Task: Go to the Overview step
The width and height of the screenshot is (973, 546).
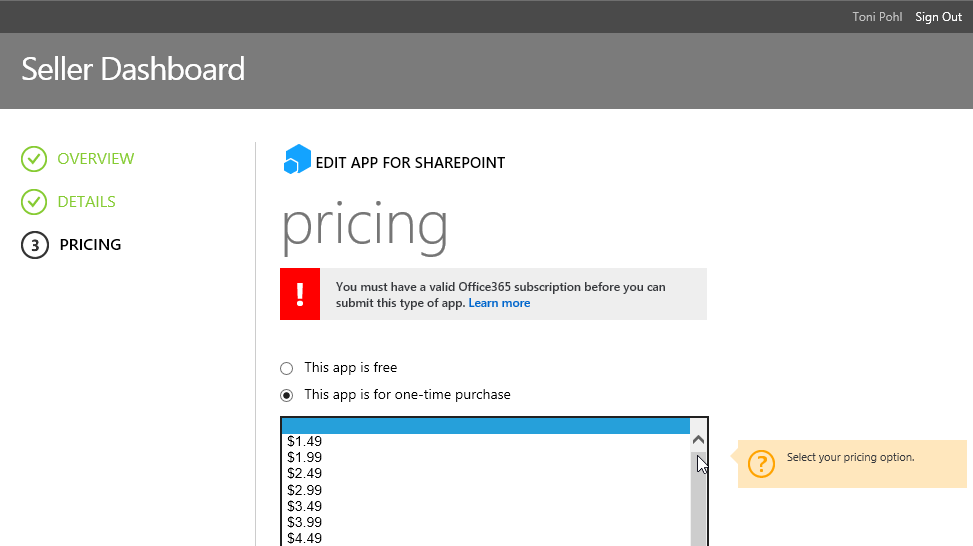Action: coord(95,159)
